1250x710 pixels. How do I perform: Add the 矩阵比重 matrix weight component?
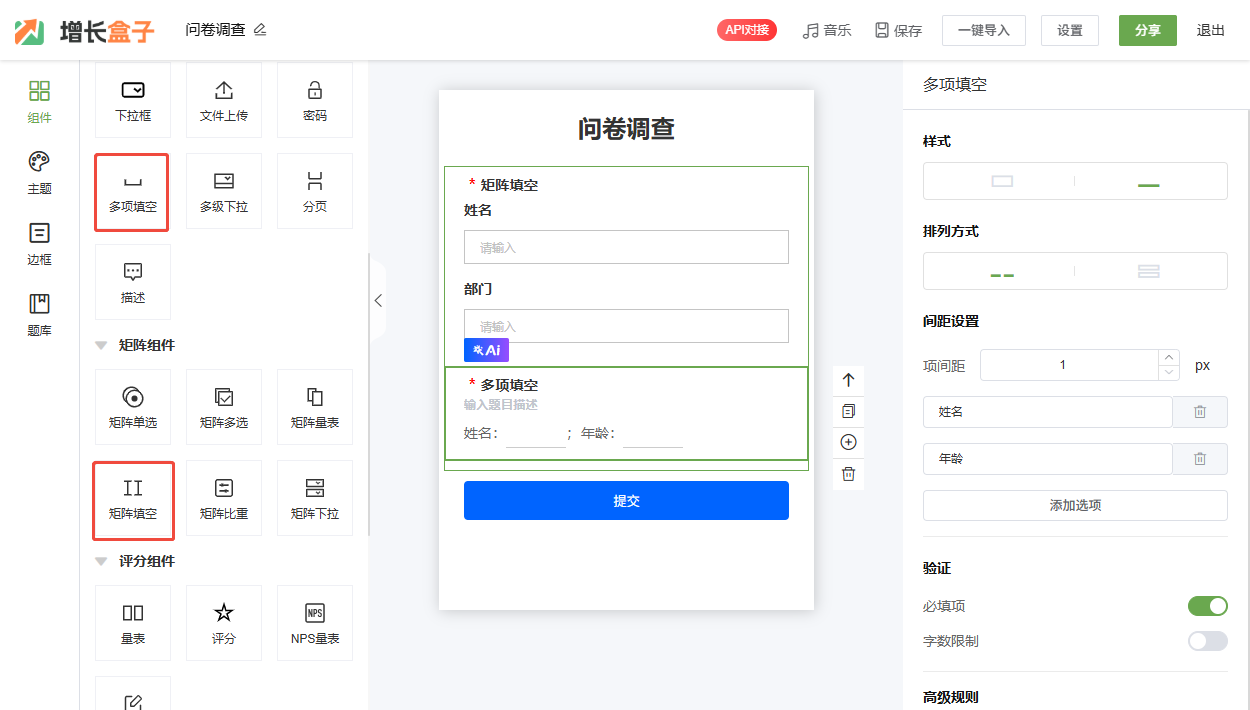[x=224, y=499]
